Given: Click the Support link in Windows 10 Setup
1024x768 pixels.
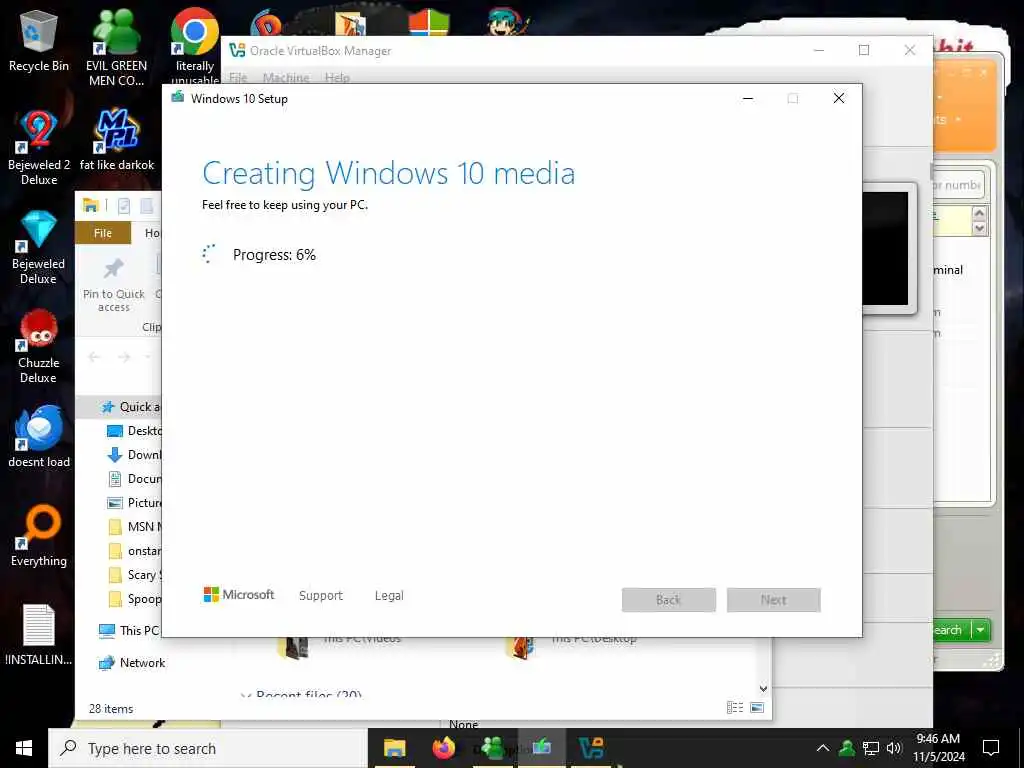Looking at the screenshot, I should [x=321, y=596].
